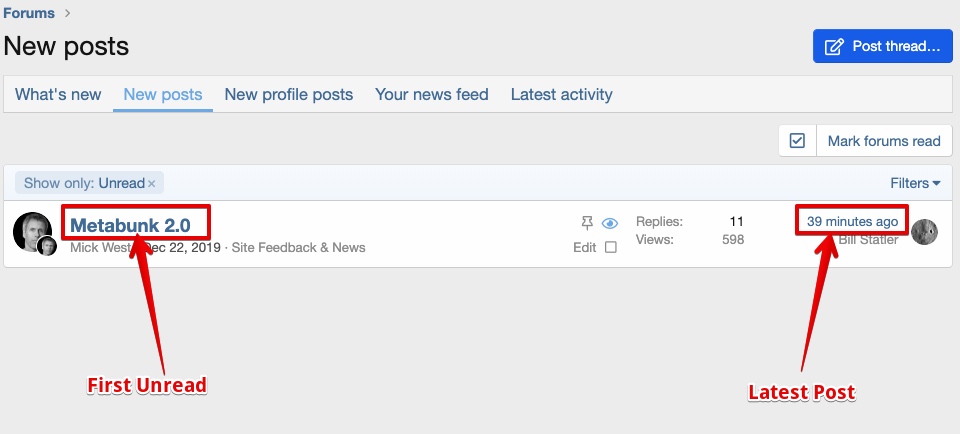Viewport: 960px width, 434px height.
Task: Toggle the eye watch icon on thread
Action: (x=610, y=223)
